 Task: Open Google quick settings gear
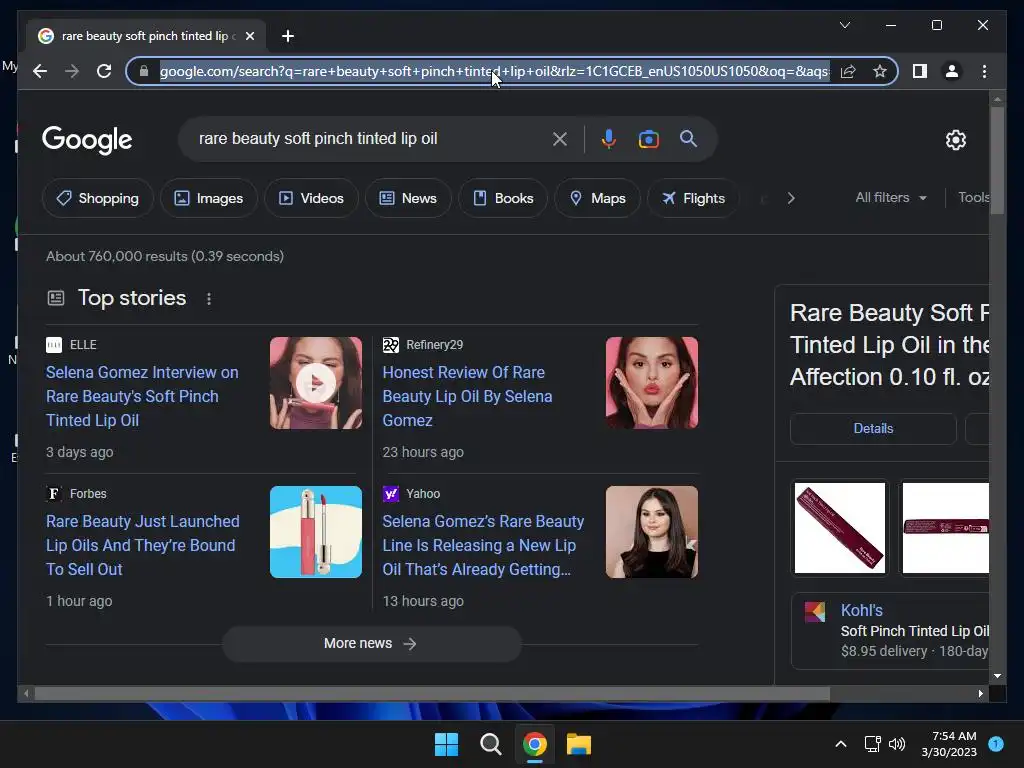955,140
